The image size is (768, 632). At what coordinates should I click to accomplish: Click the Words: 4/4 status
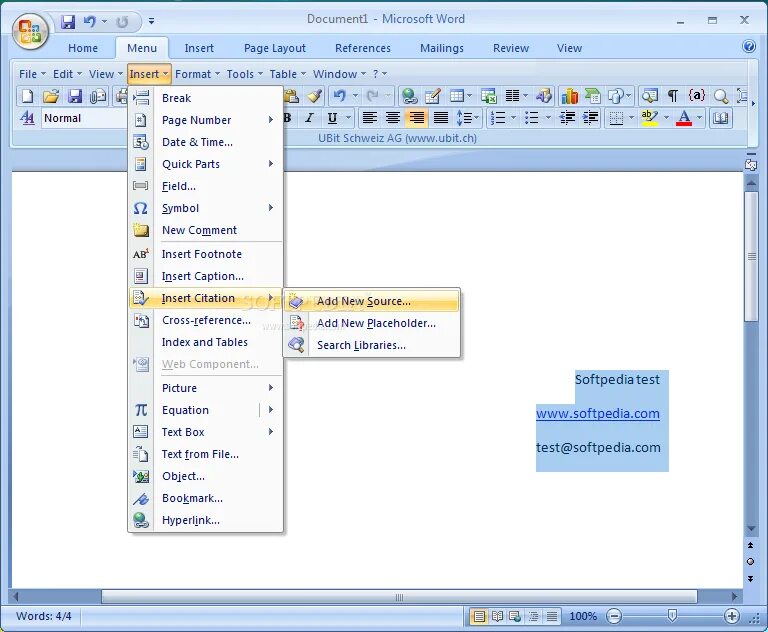44,616
